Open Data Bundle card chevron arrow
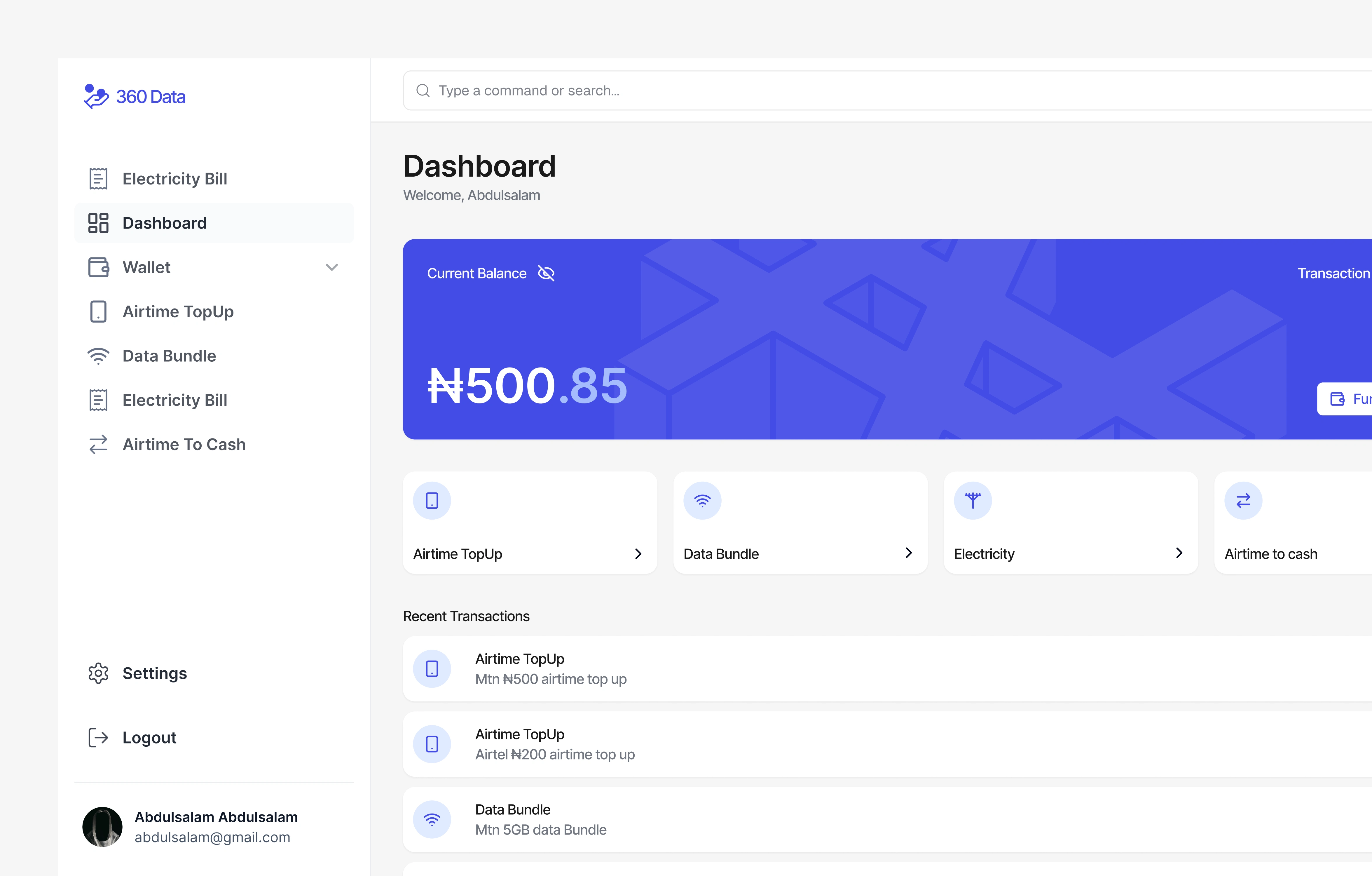The width and height of the screenshot is (1372, 876). coord(909,553)
